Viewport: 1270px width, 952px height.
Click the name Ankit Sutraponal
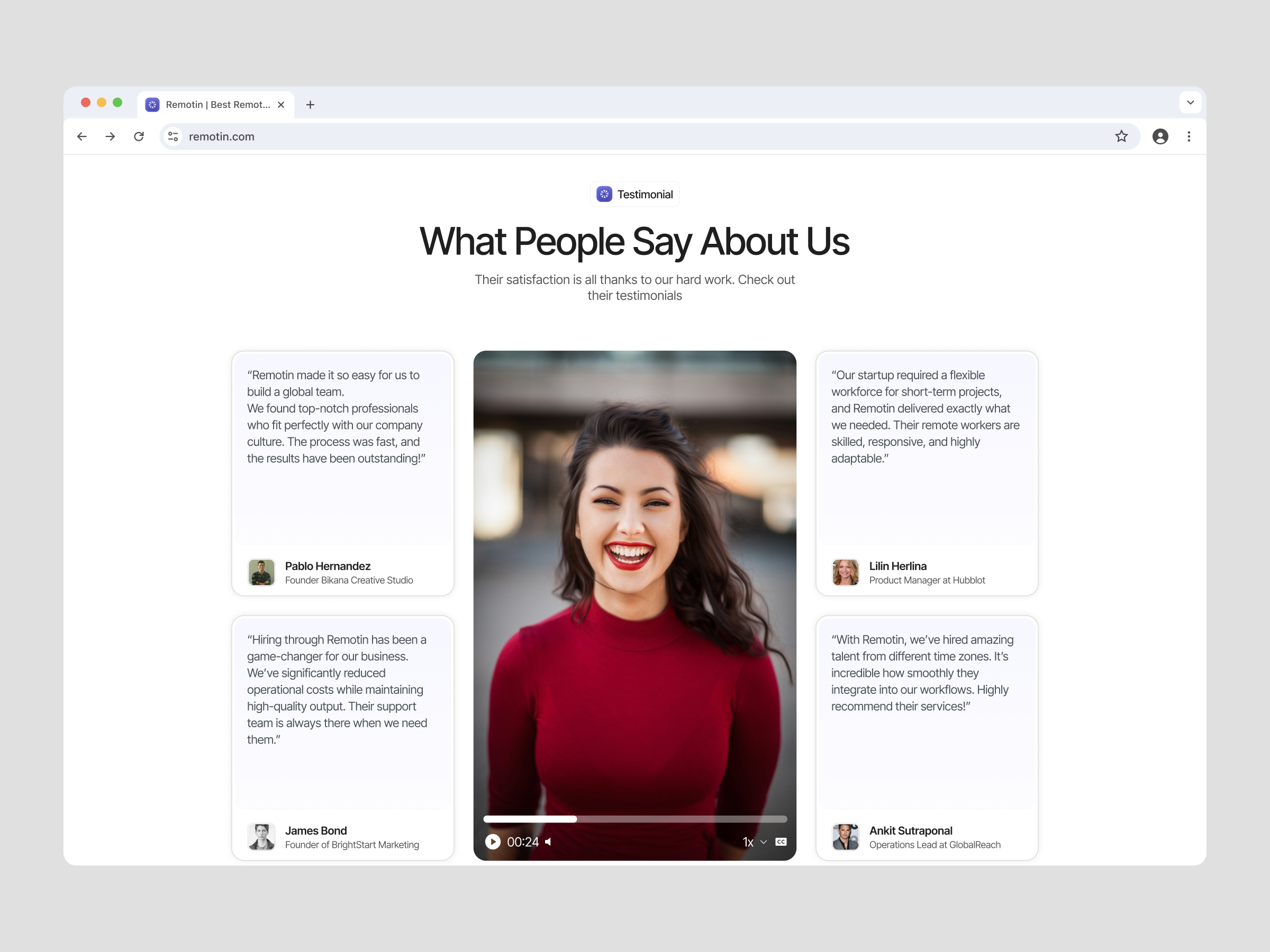point(911,830)
